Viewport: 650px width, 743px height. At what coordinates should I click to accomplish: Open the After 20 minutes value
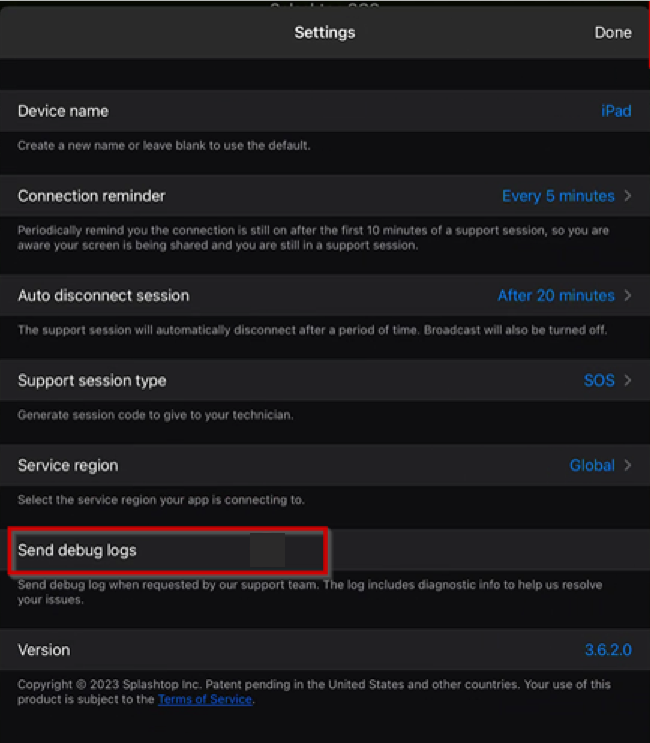556,295
